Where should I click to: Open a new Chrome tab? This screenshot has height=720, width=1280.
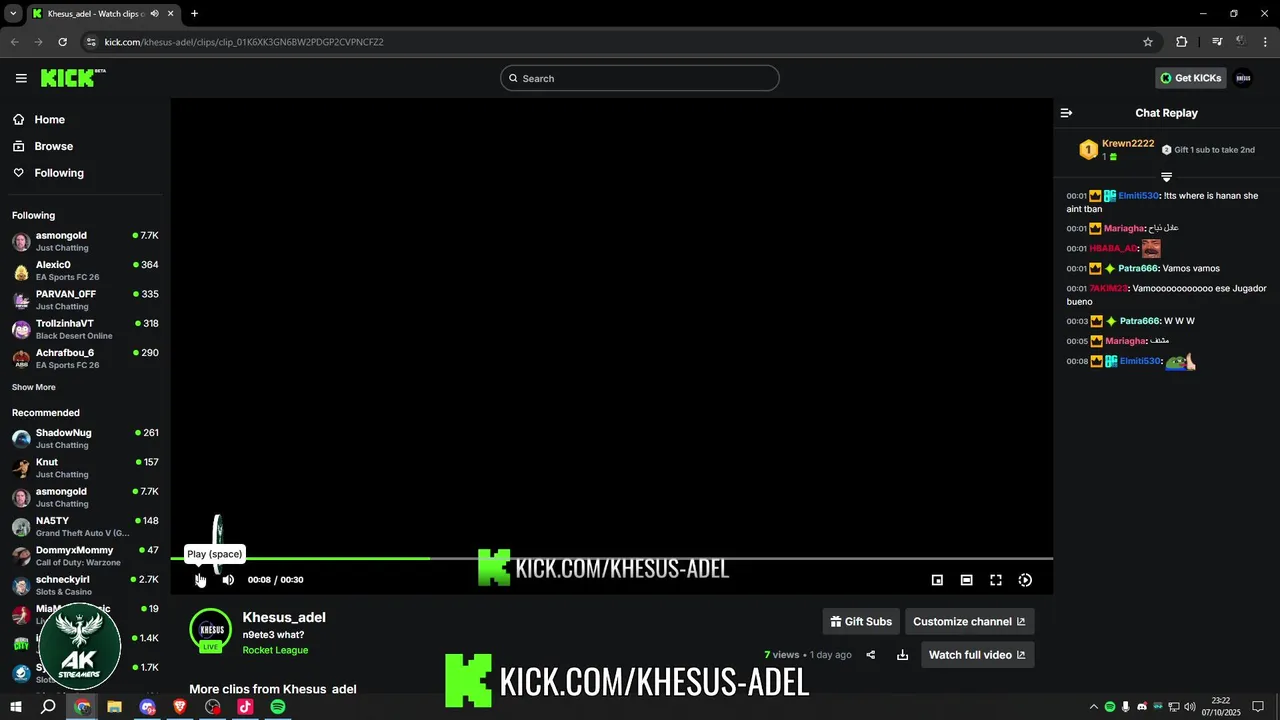[194, 14]
